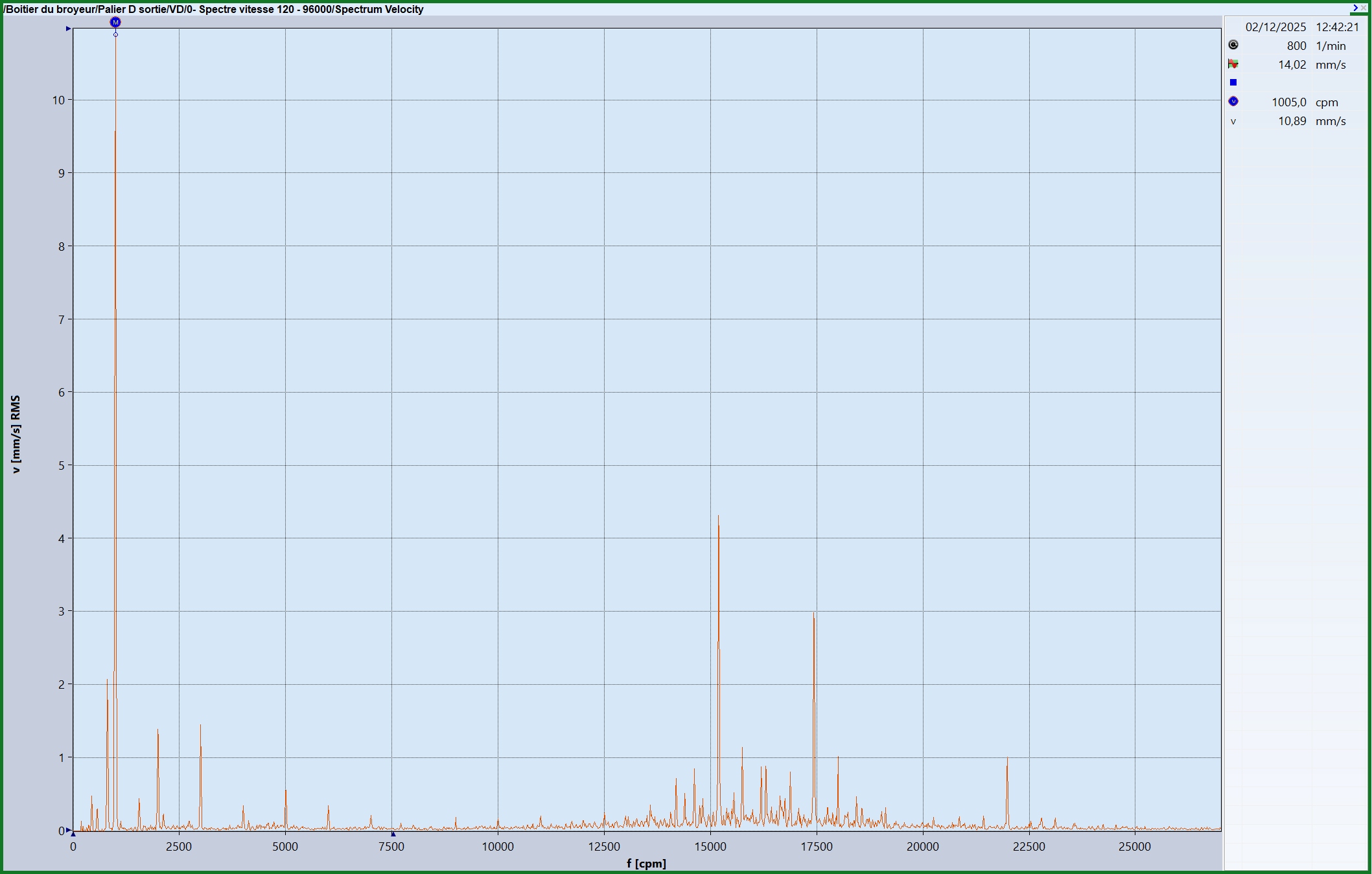Click the top y-axis range arrow marker
The height and width of the screenshot is (874, 1372).
pos(68,29)
